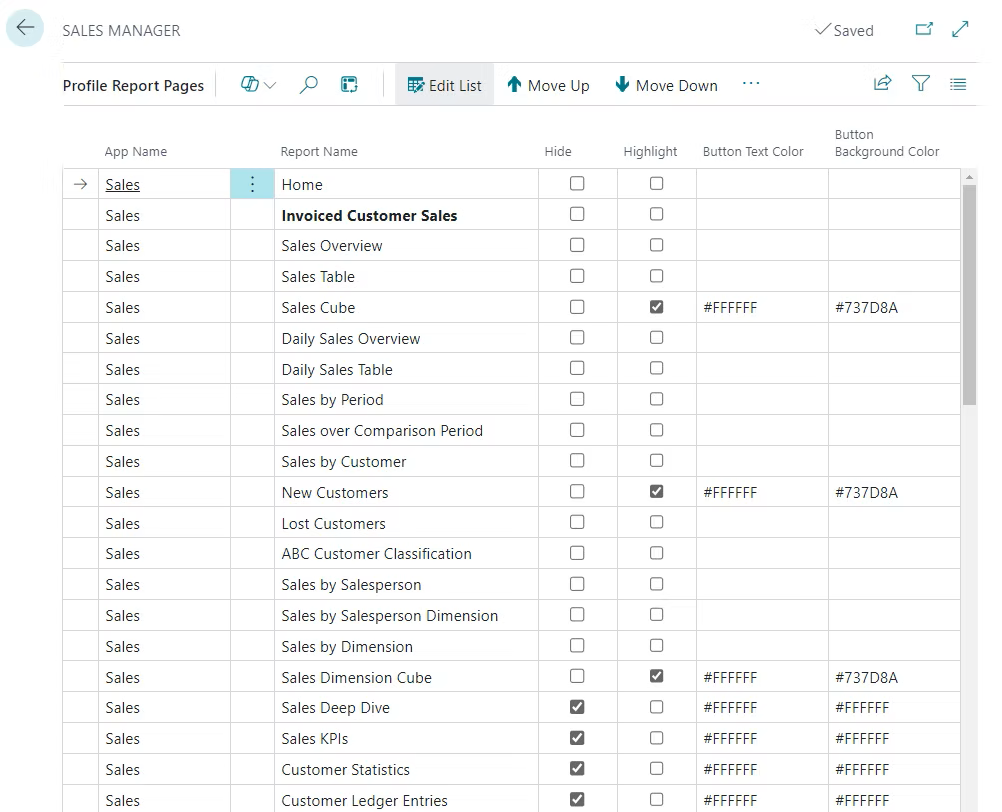Select the Invoiced Customer Sales report name
This screenshot has width=1002, height=812.
click(x=369, y=216)
